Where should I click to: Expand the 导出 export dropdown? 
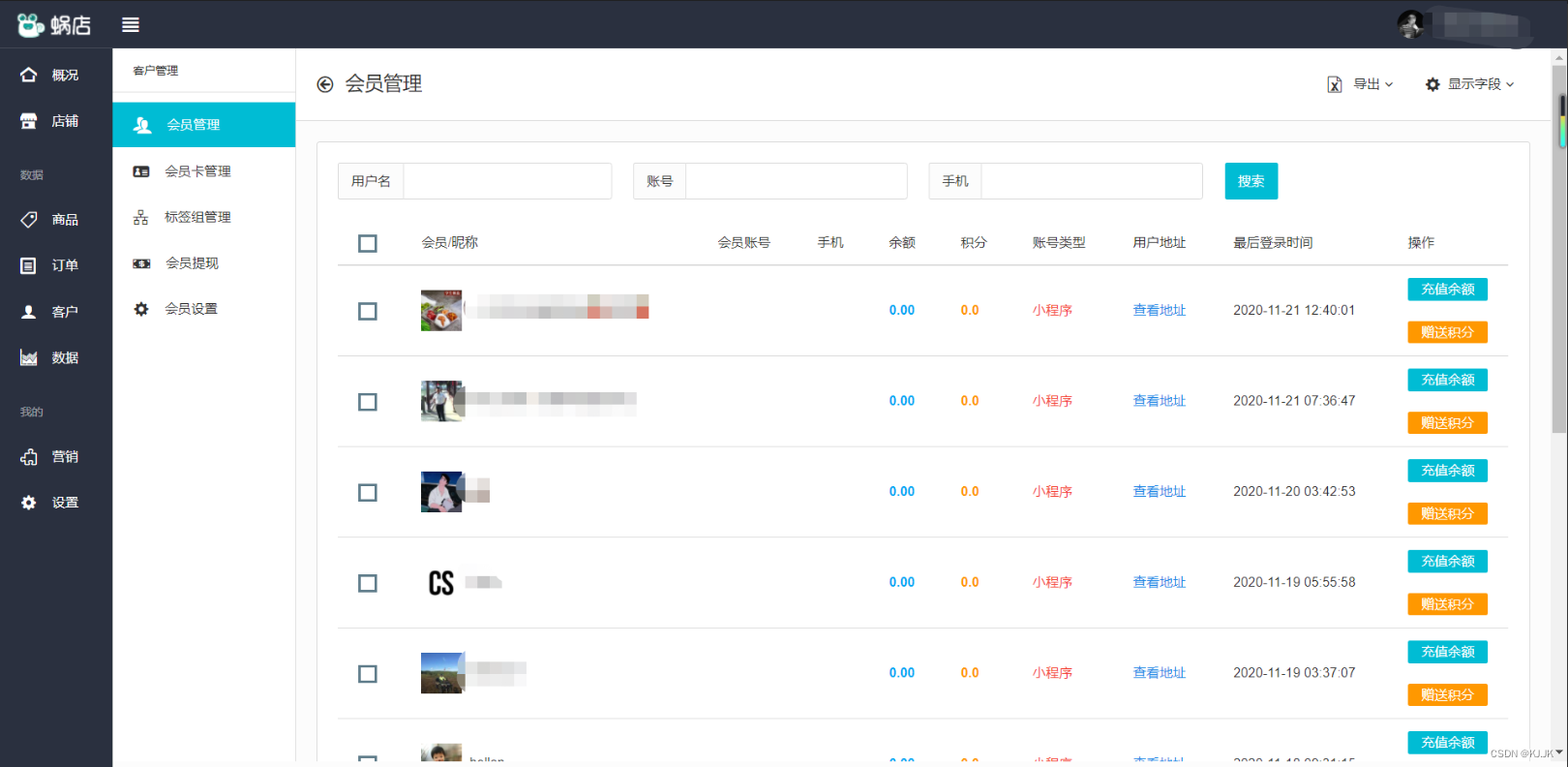pyautogui.click(x=1360, y=84)
